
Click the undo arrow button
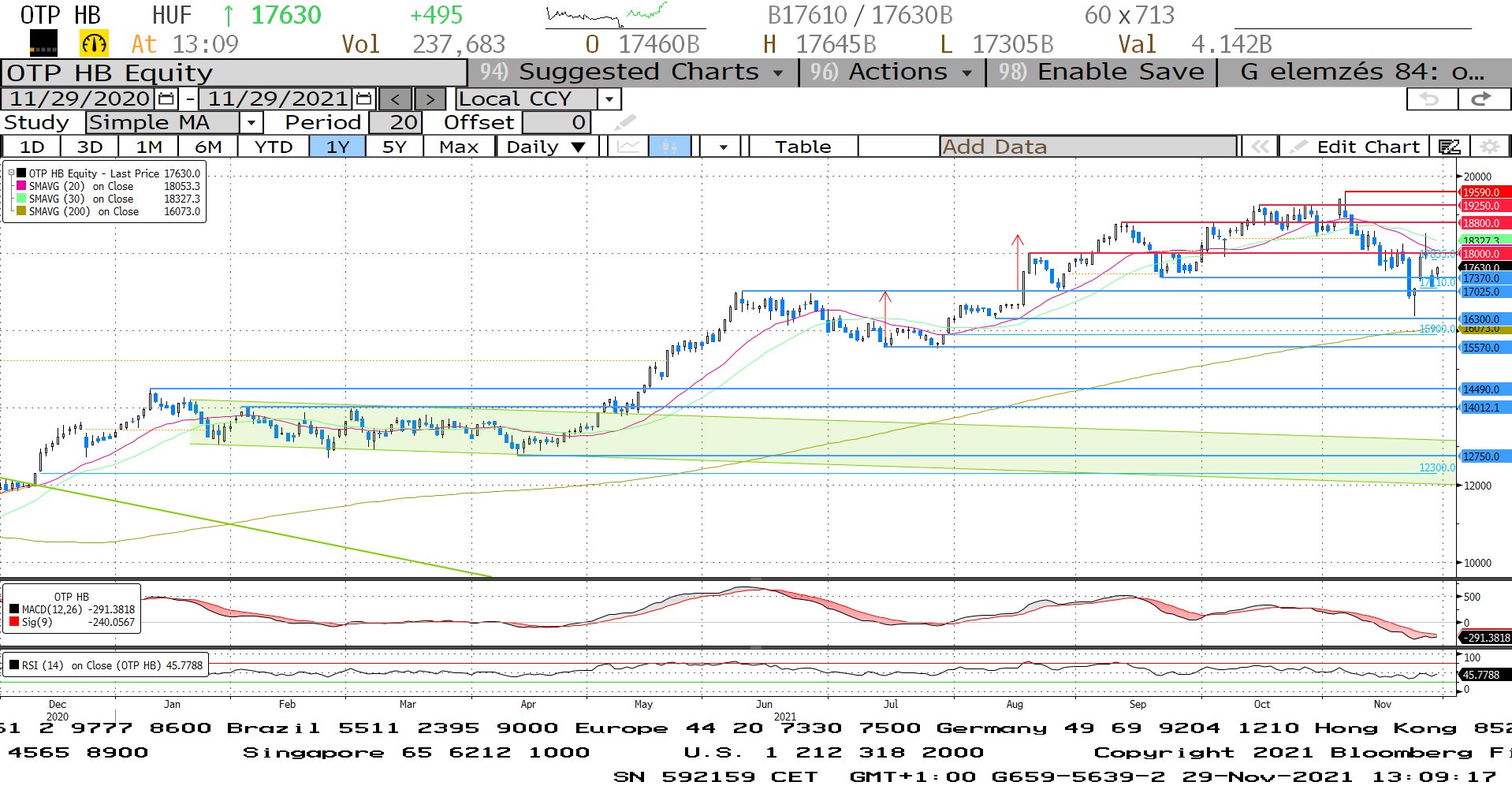pos(1432,99)
